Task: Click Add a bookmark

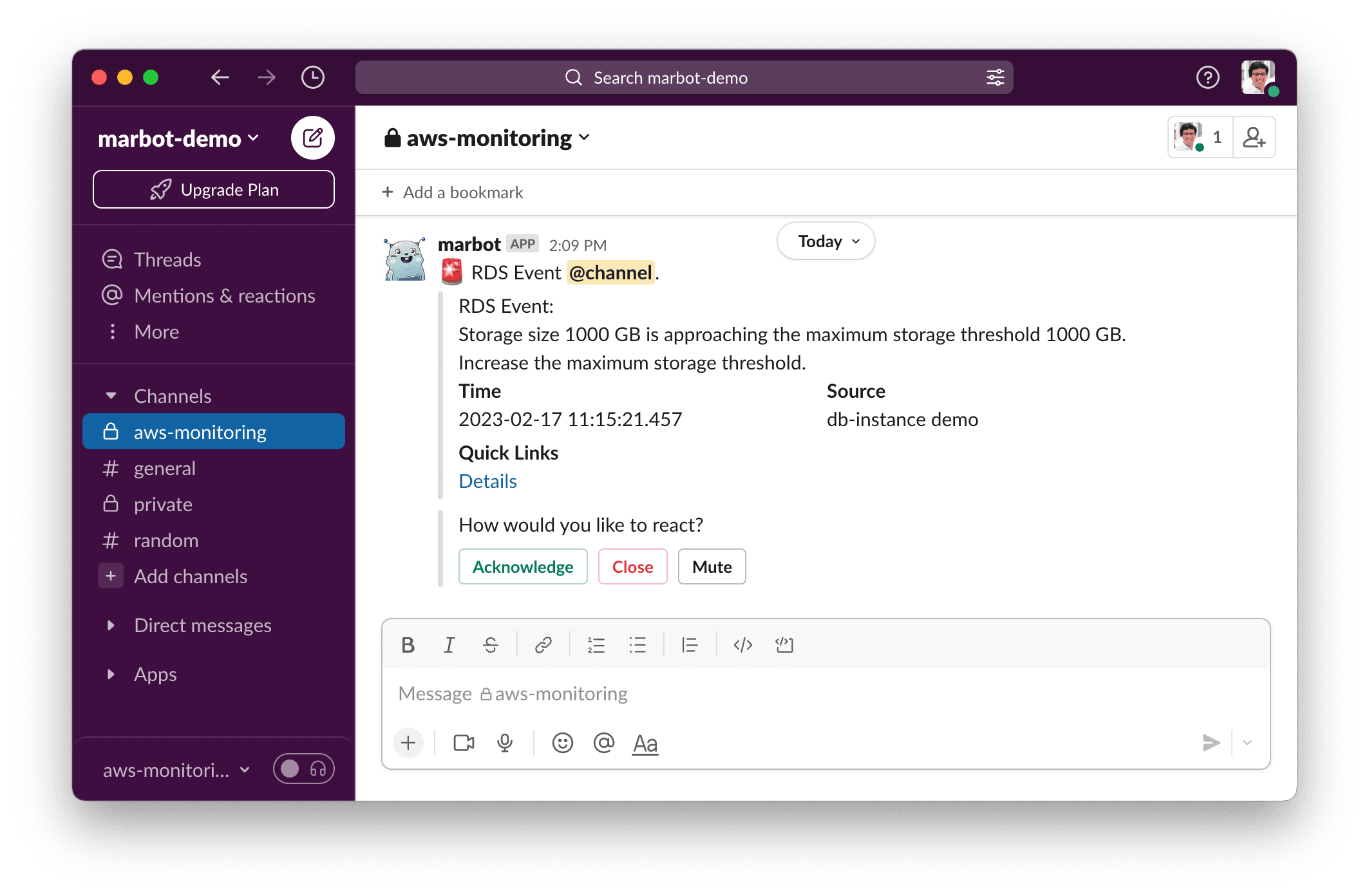Action: click(452, 192)
